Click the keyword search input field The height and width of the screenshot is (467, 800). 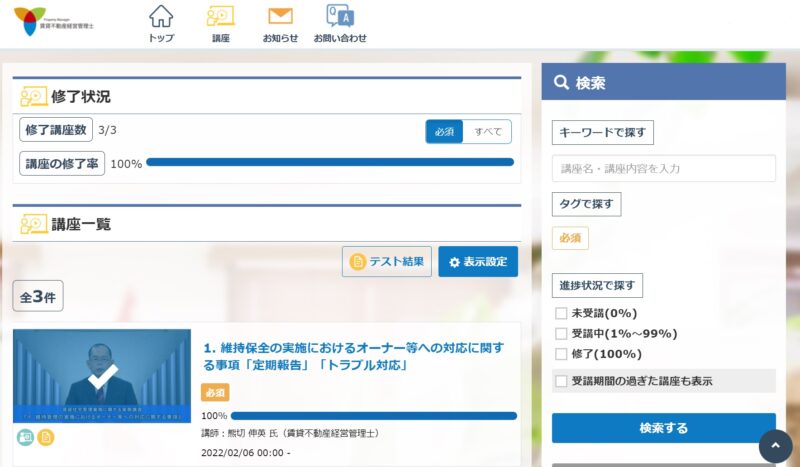point(663,168)
